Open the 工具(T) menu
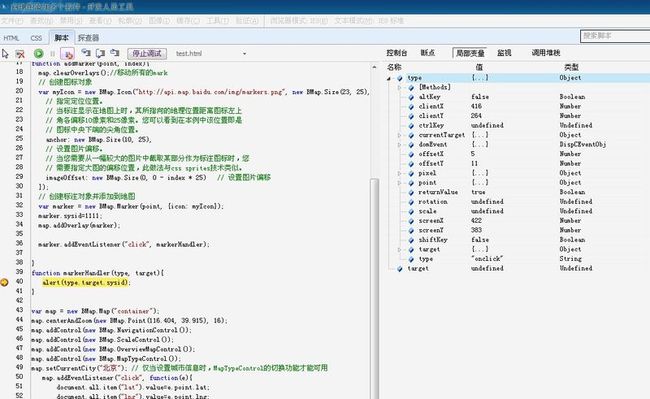This screenshot has height=399, width=650. [x=218, y=20]
